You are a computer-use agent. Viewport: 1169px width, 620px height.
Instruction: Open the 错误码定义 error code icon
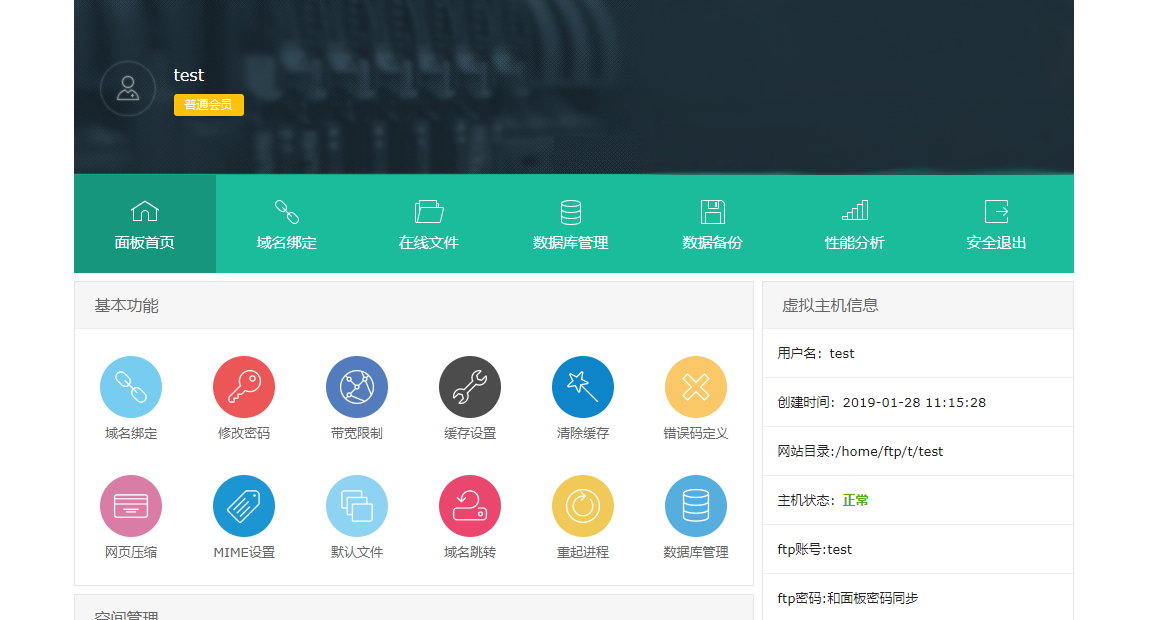pyautogui.click(x=695, y=386)
